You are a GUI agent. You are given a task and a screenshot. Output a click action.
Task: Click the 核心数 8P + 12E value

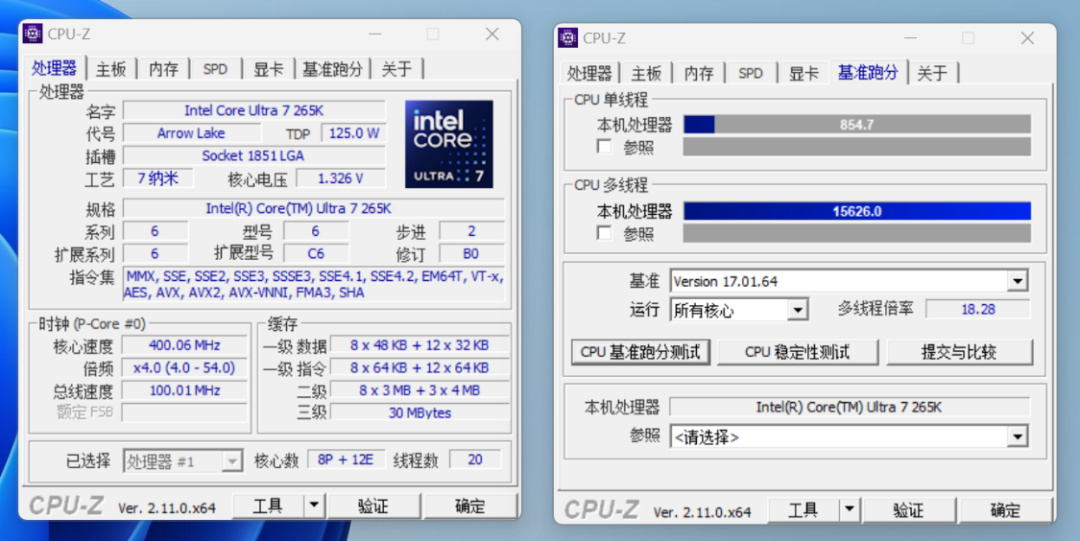tap(345, 460)
